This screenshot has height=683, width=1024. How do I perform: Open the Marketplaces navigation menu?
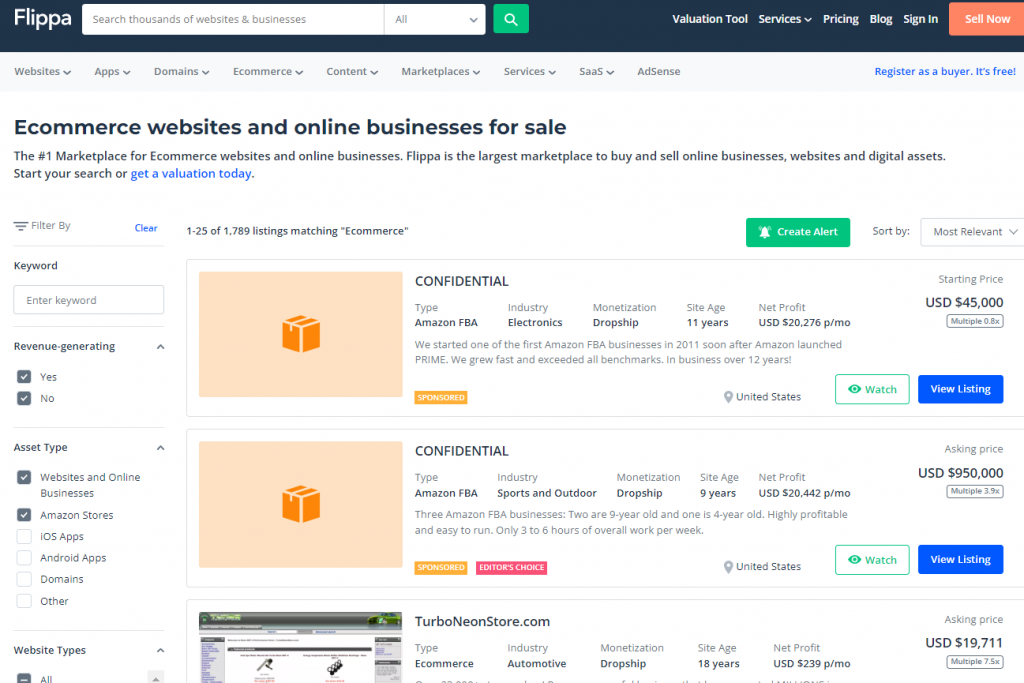[440, 71]
